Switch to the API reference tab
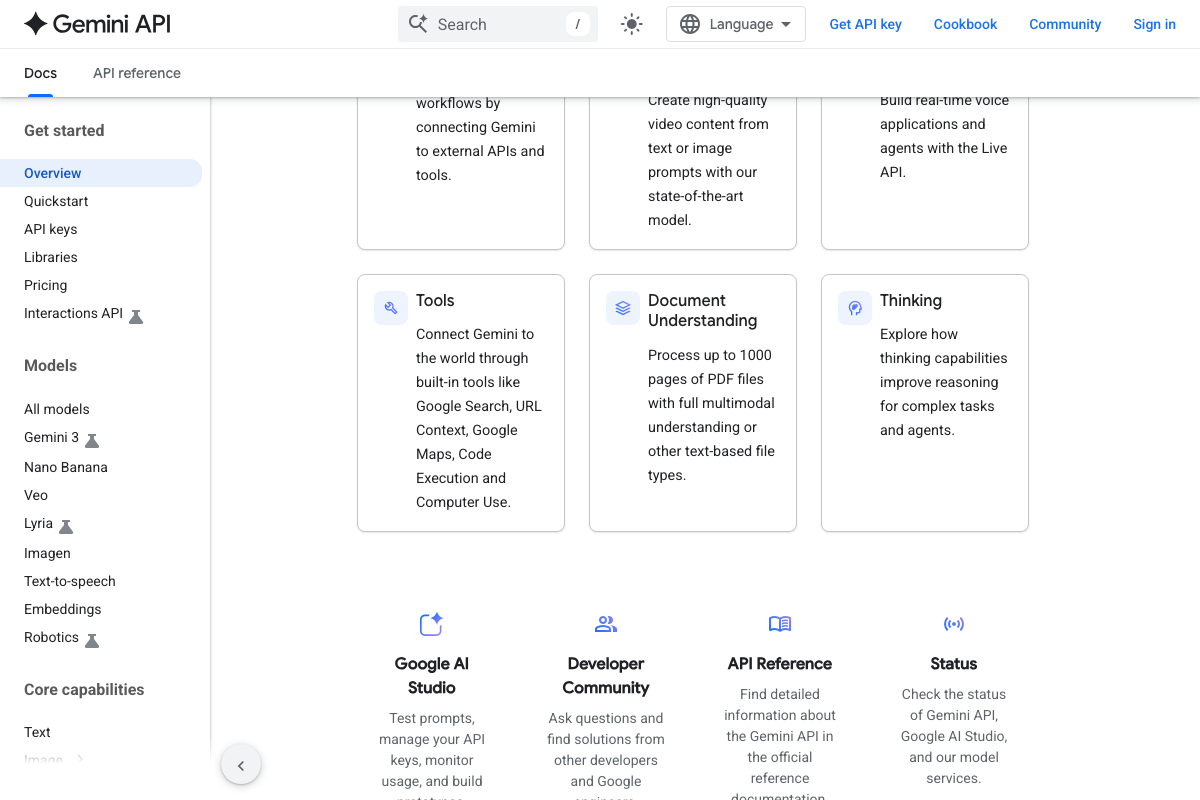This screenshot has height=800, width=1200. click(x=136, y=73)
